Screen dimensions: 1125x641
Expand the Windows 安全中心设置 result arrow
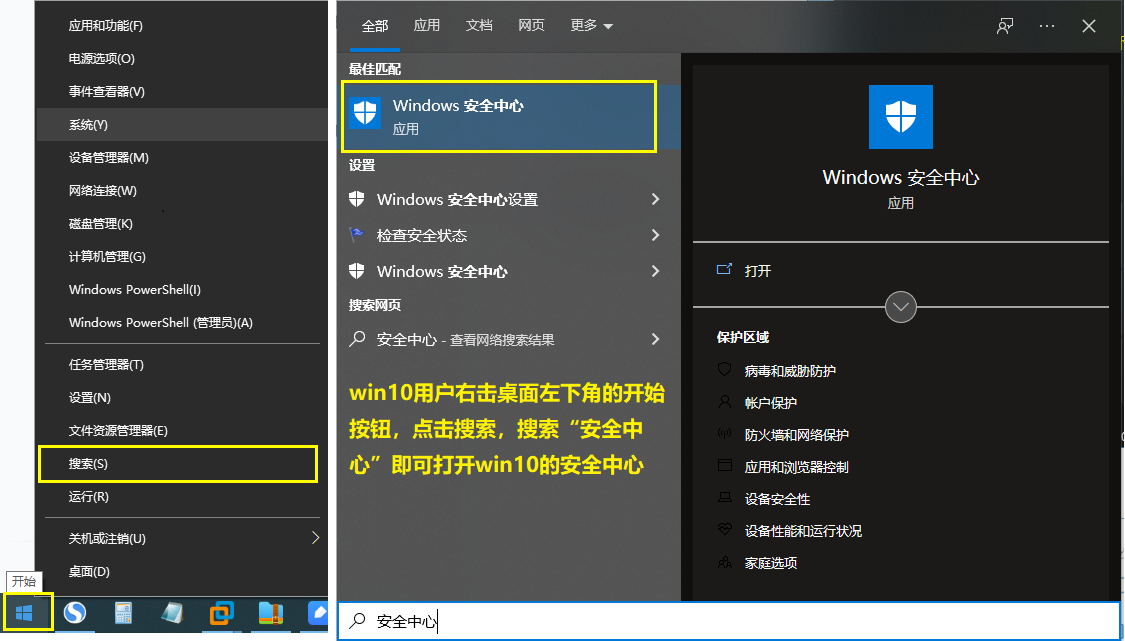point(655,199)
